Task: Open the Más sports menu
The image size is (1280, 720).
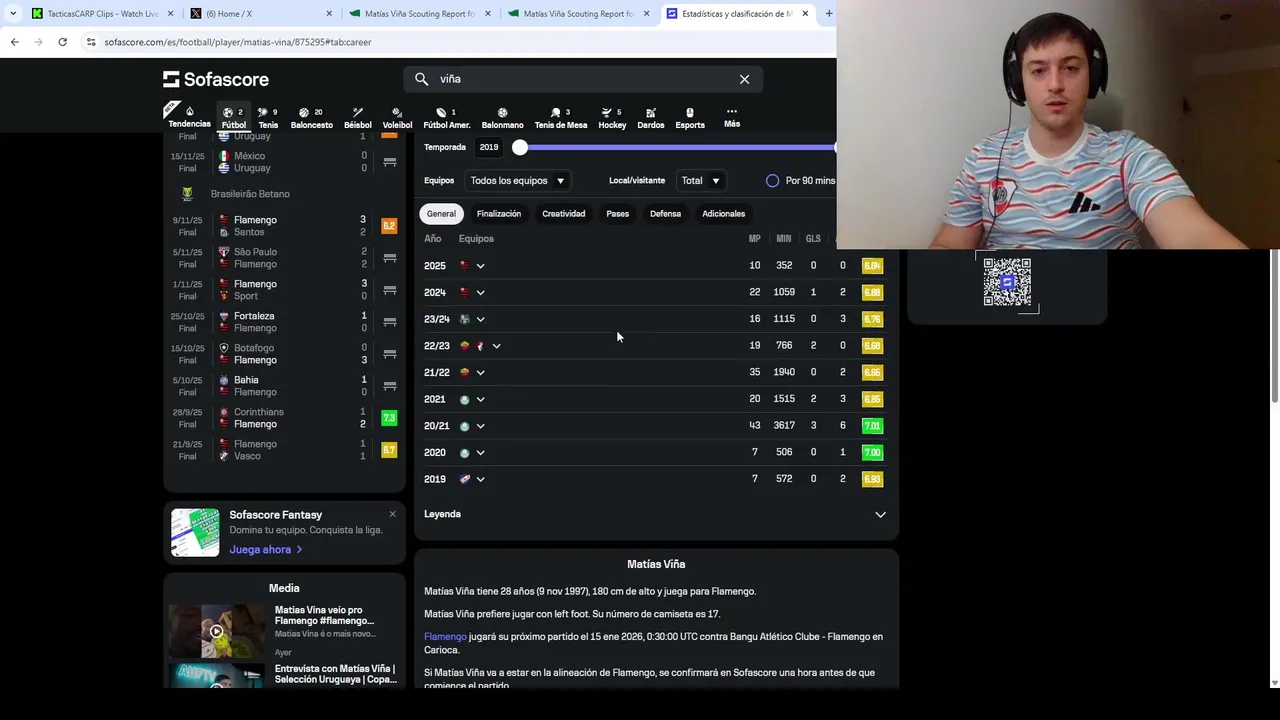Action: click(732, 117)
